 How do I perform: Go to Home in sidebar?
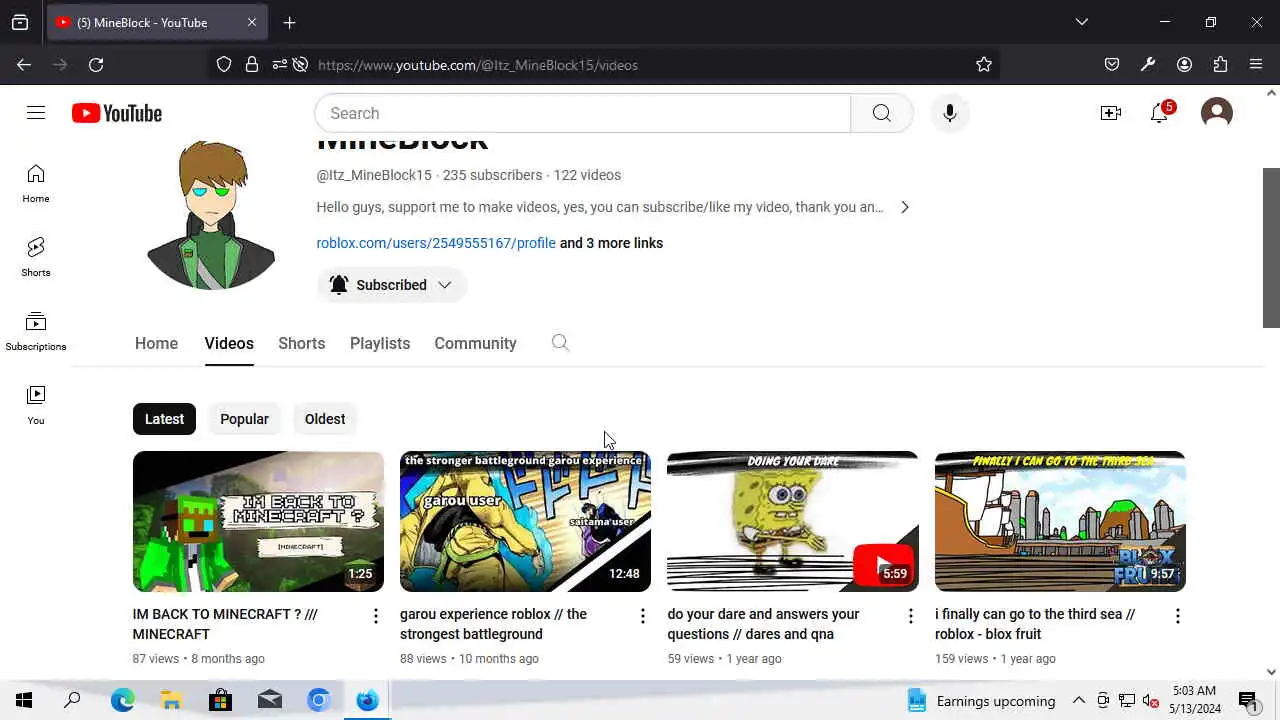point(36,184)
